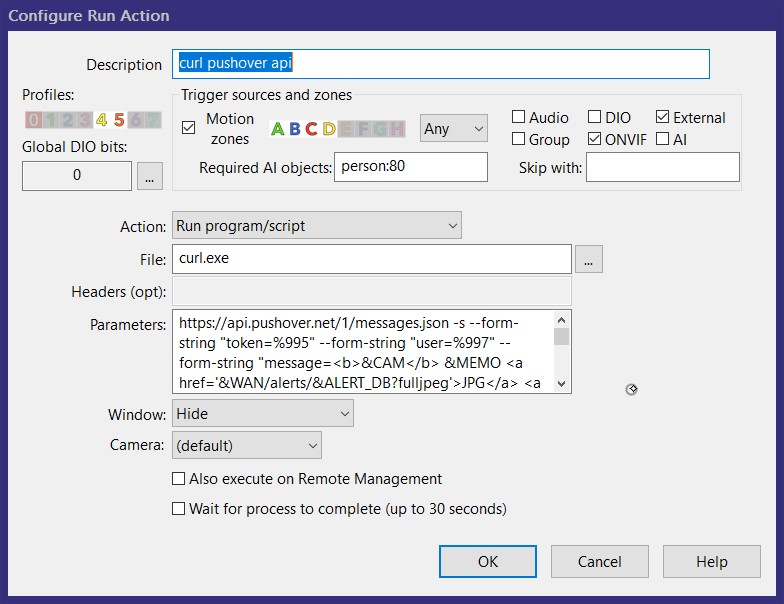Open the Any zones dropdown
The width and height of the screenshot is (784, 604).
[x=453, y=129]
